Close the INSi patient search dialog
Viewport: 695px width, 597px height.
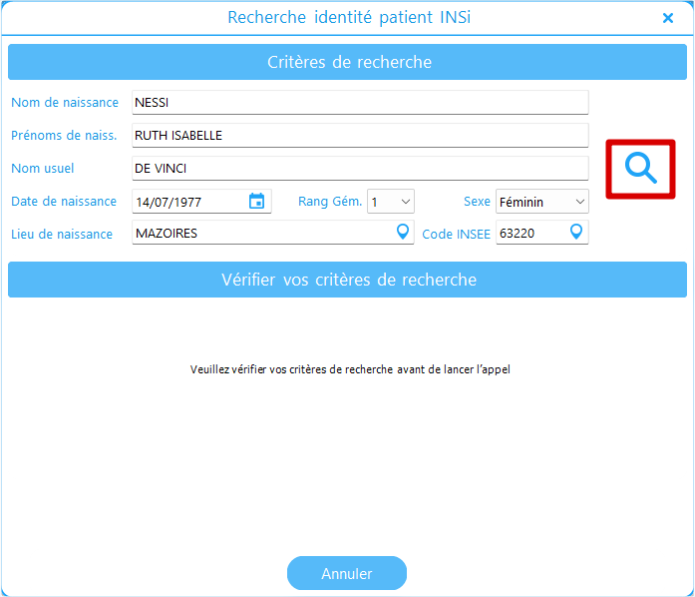(668, 18)
